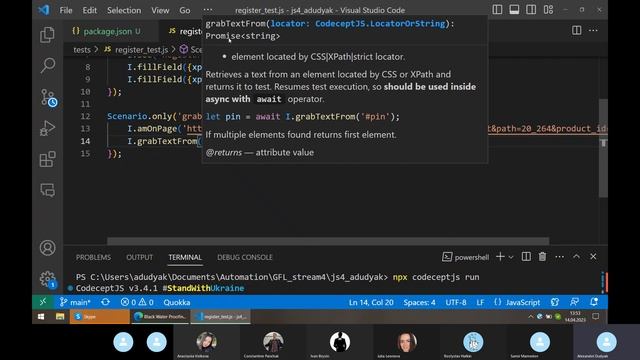Change indentation via Spaces: 4

[x=419, y=302]
